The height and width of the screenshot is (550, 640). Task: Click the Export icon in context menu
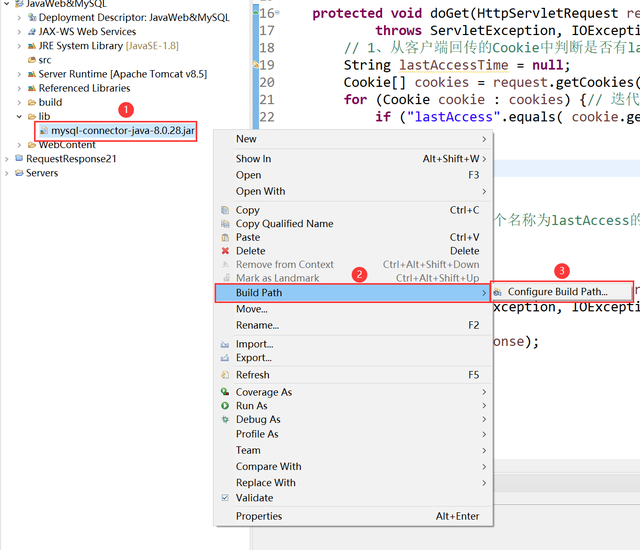tap(225, 358)
